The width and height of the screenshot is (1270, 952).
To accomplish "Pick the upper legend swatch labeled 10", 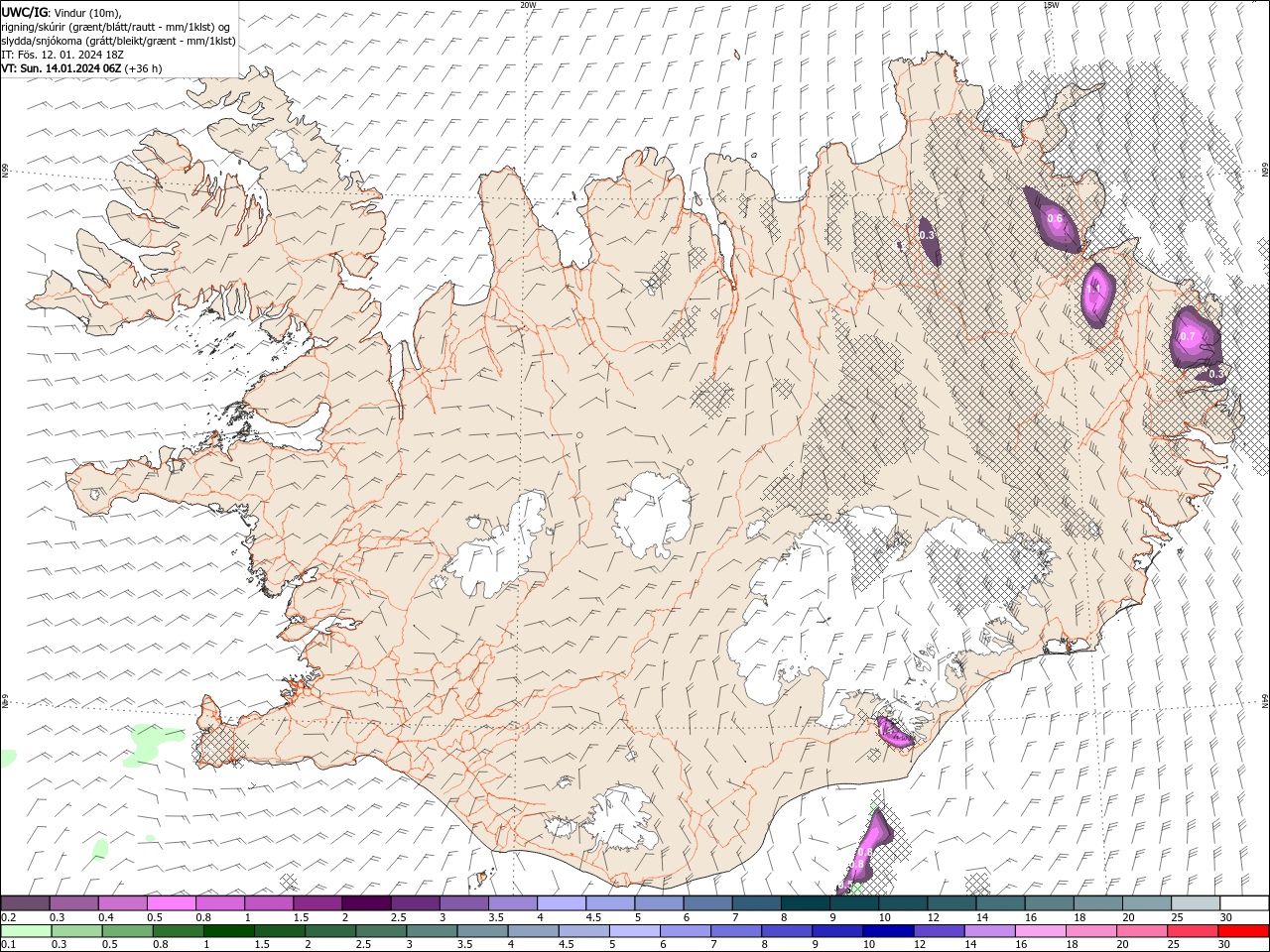I will pos(902,903).
